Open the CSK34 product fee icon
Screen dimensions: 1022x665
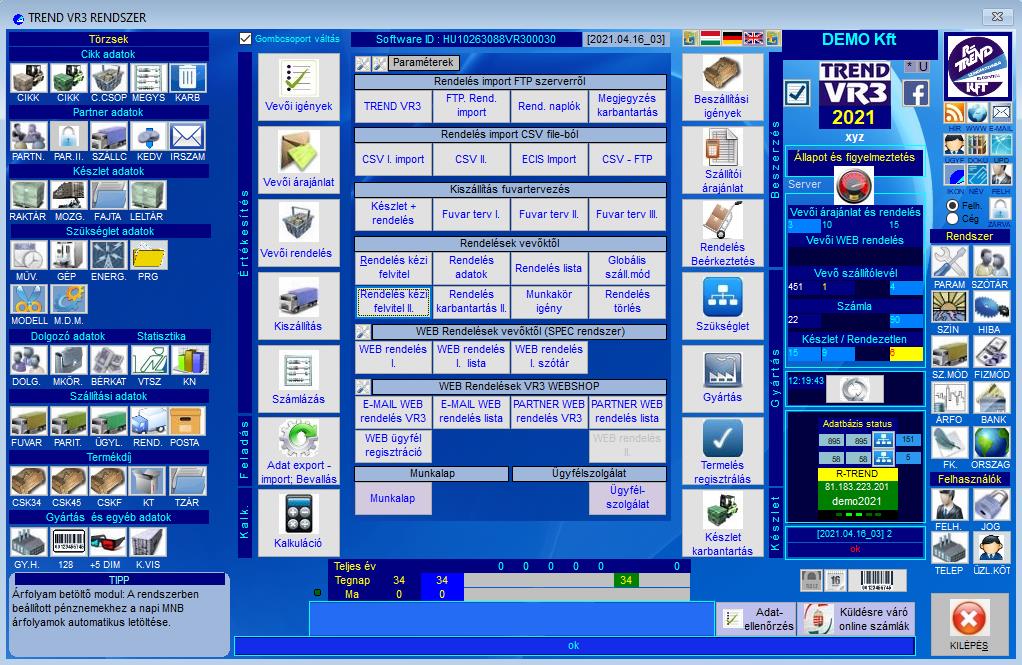tap(29, 482)
